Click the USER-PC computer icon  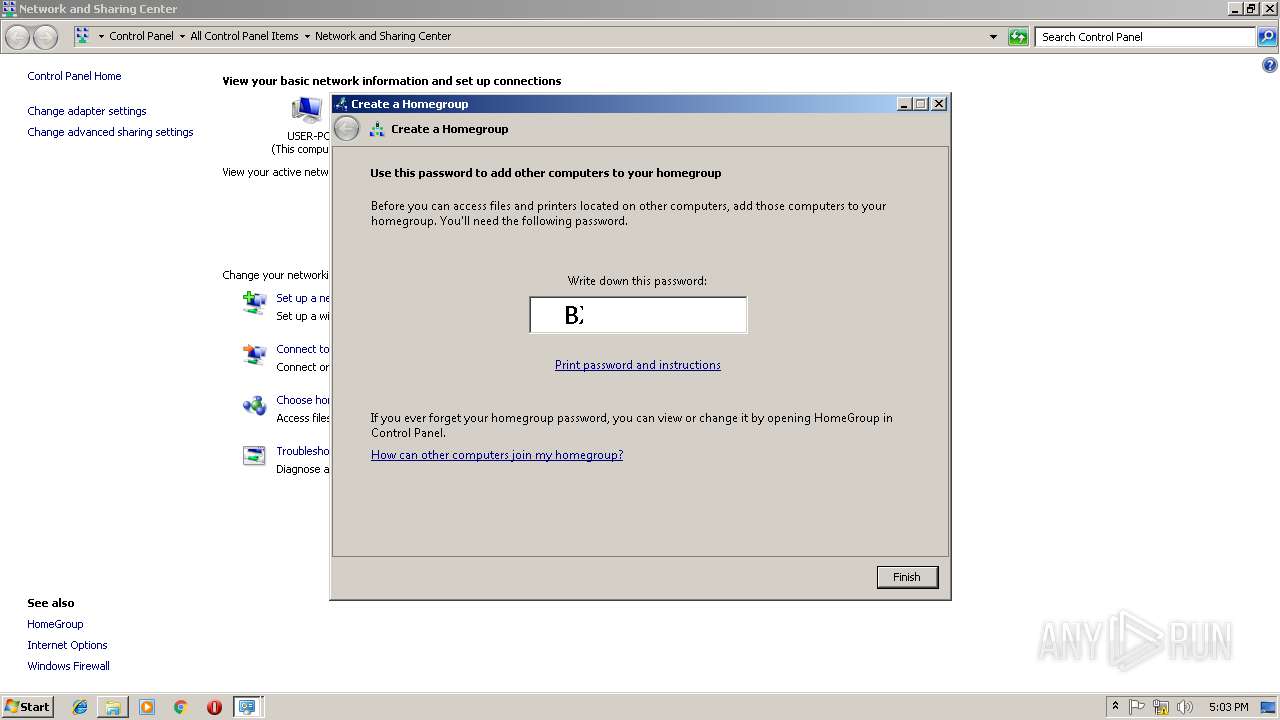(307, 110)
